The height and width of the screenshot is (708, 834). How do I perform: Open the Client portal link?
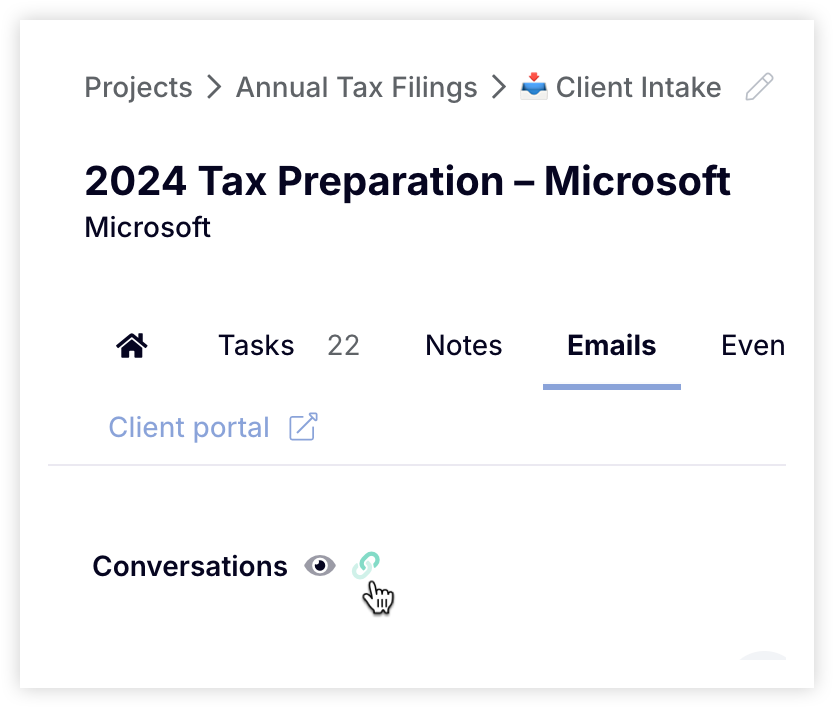[x=189, y=428]
